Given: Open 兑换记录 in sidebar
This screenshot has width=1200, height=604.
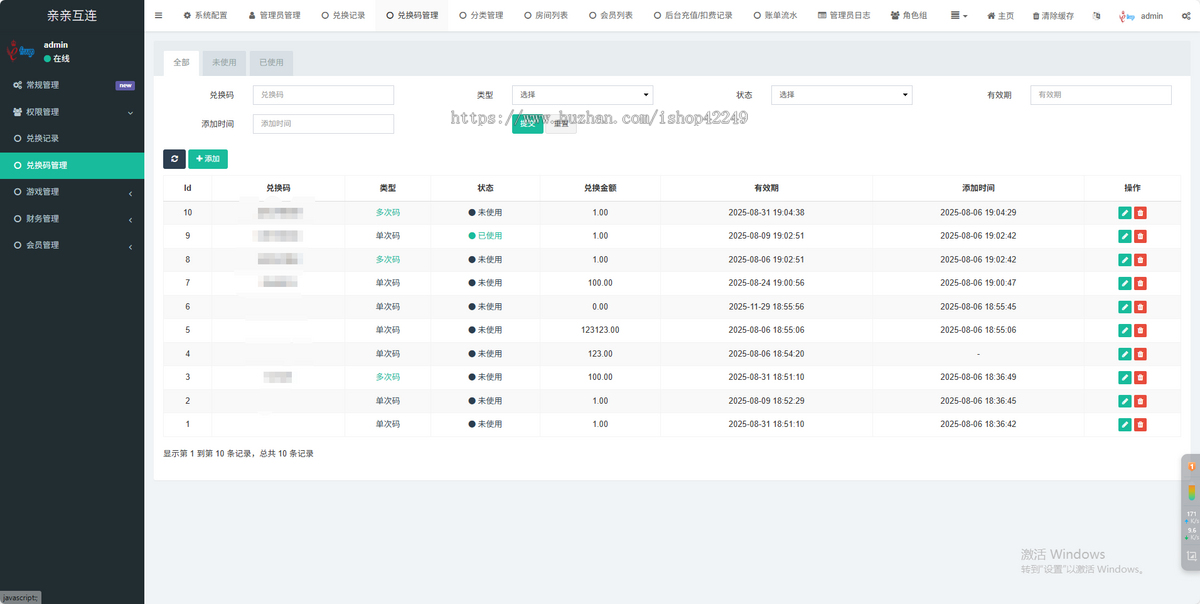Looking at the screenshot, I should pyautogui.click(x=72, y=138).
